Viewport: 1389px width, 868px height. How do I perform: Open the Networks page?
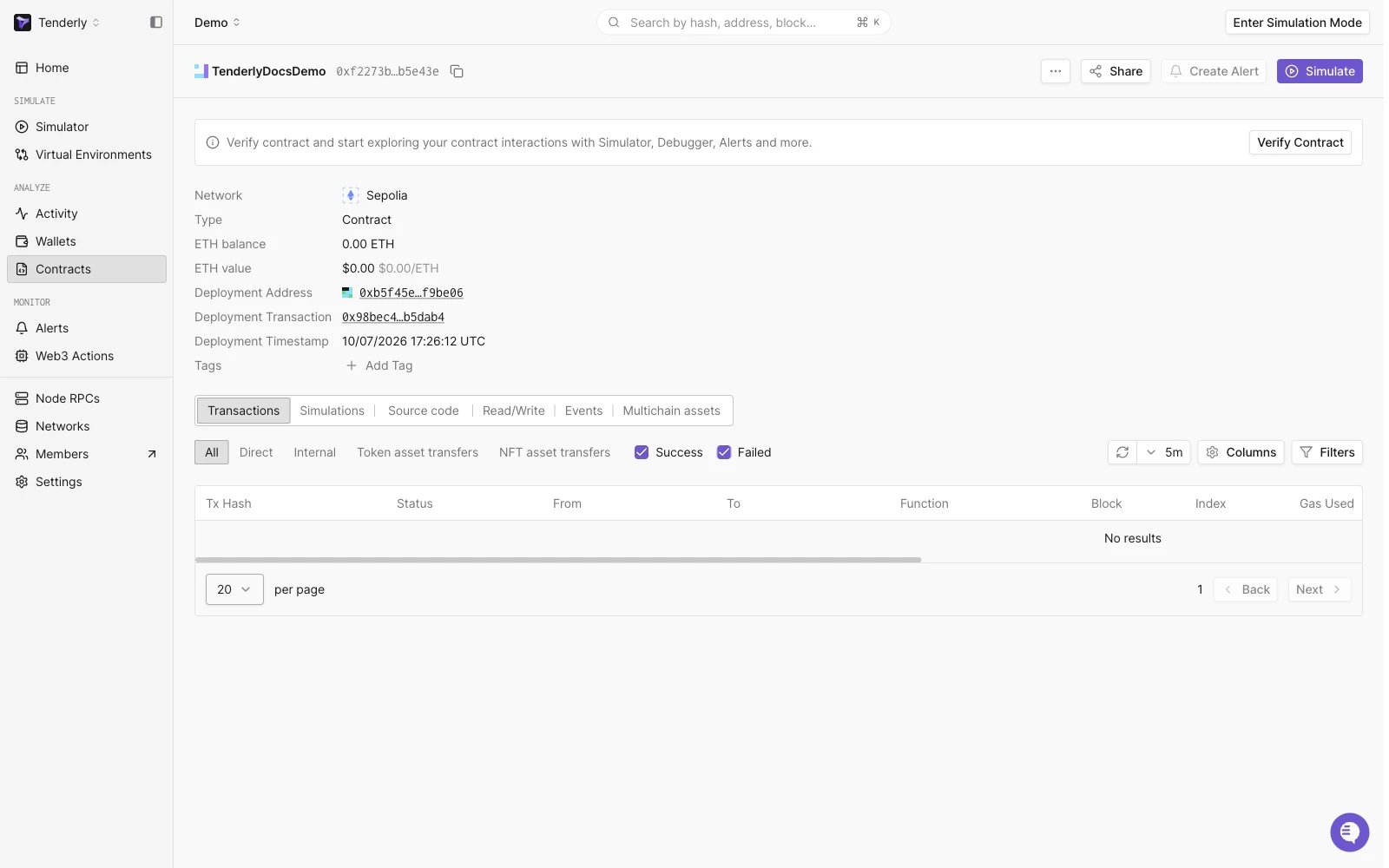coord(87,426)
